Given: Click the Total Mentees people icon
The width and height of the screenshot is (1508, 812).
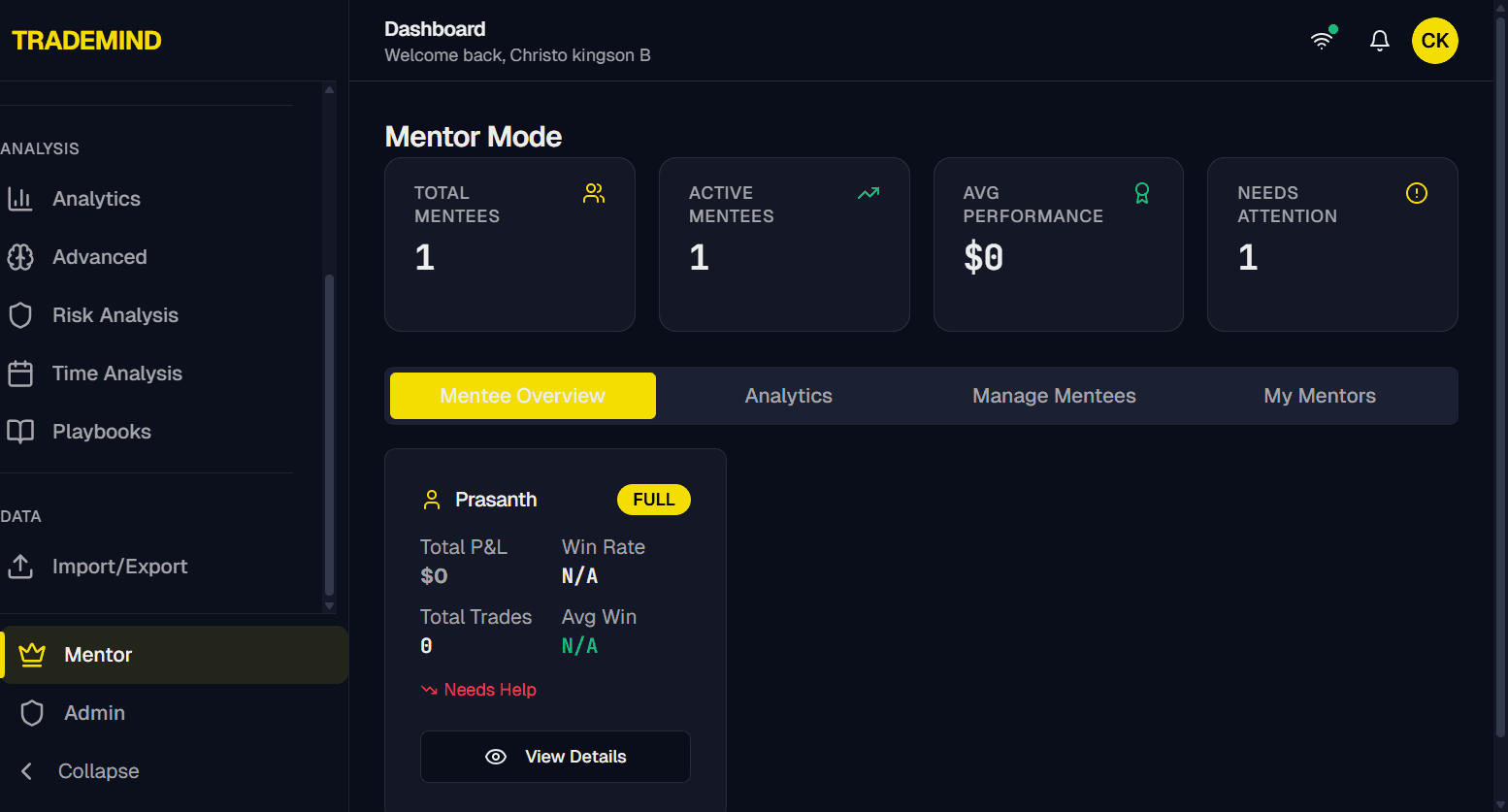Looking at the screenshot, I should 594,193.
